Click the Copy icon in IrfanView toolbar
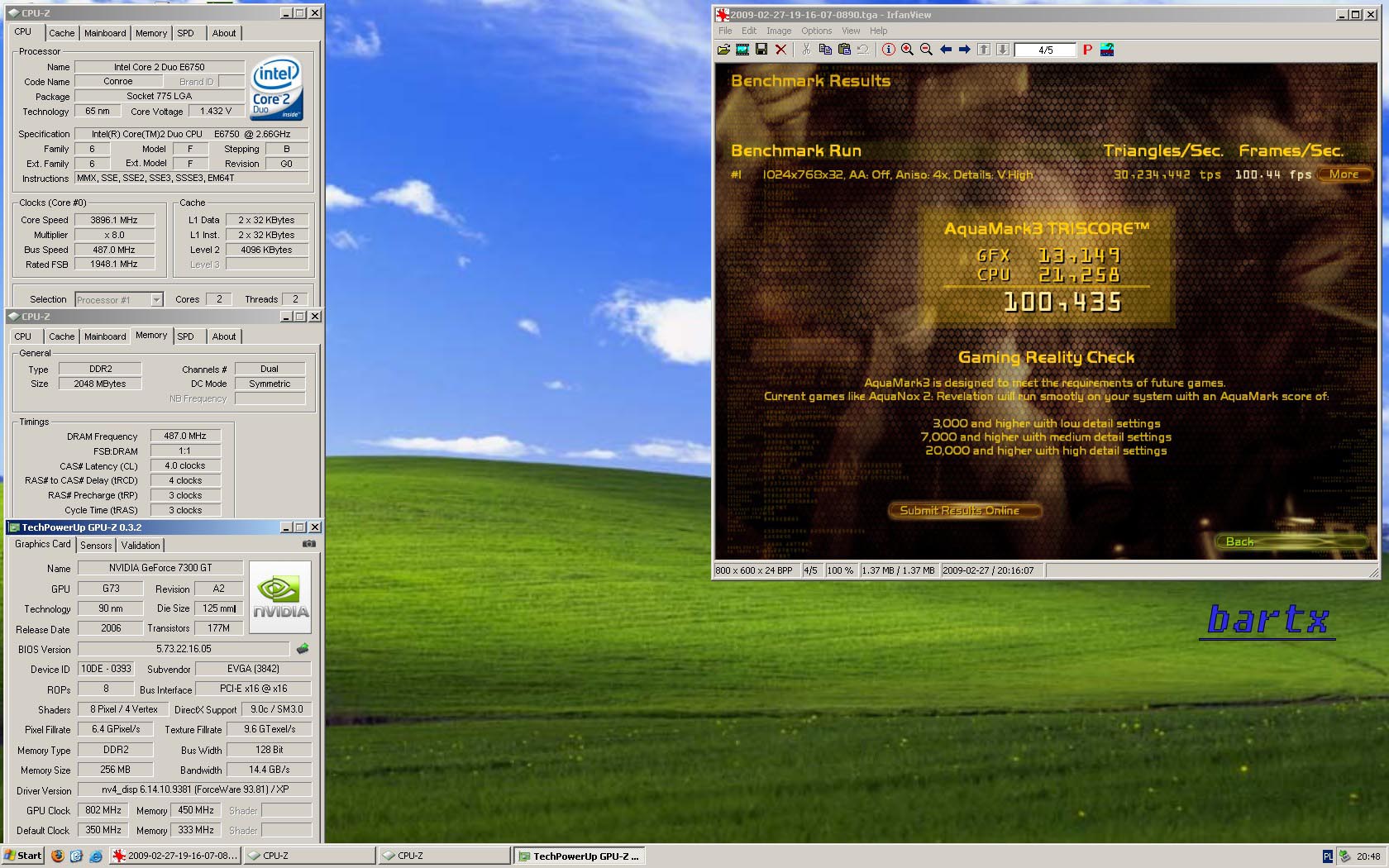 coord(825,50)
